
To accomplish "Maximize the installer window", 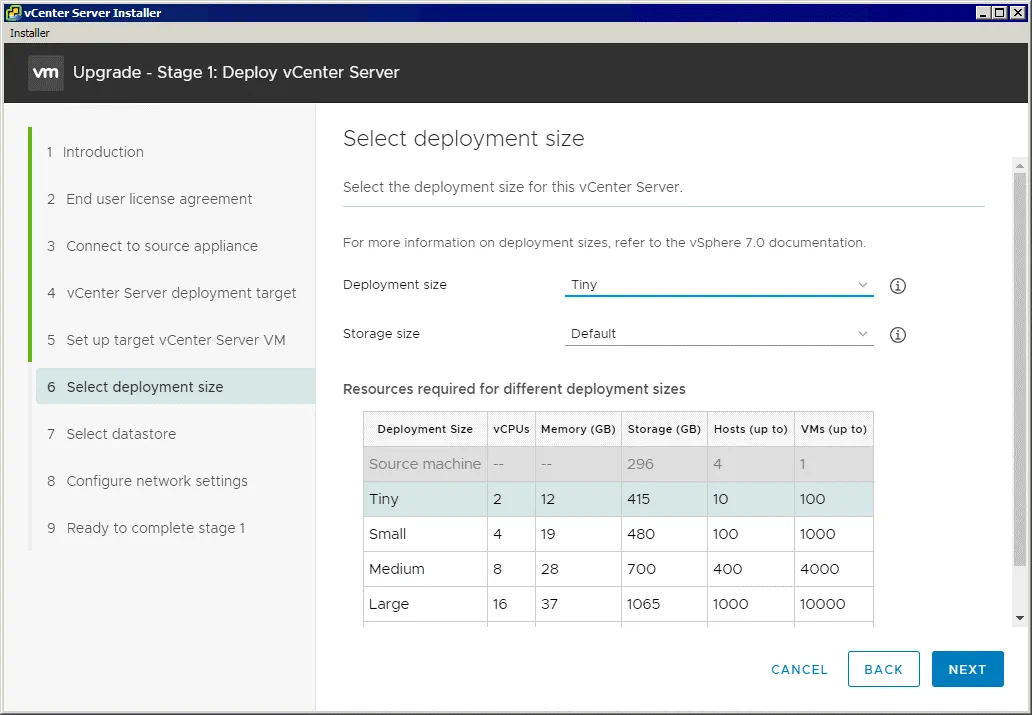I will pos(1000,13).
